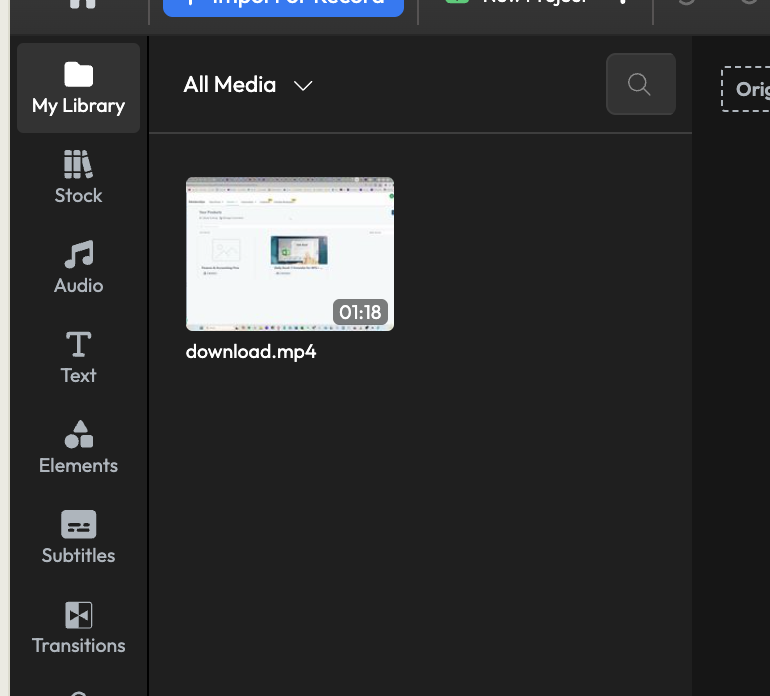This screenshot has height=696, width=770.
Task: Show the Transitions panel
Action: 78,628
